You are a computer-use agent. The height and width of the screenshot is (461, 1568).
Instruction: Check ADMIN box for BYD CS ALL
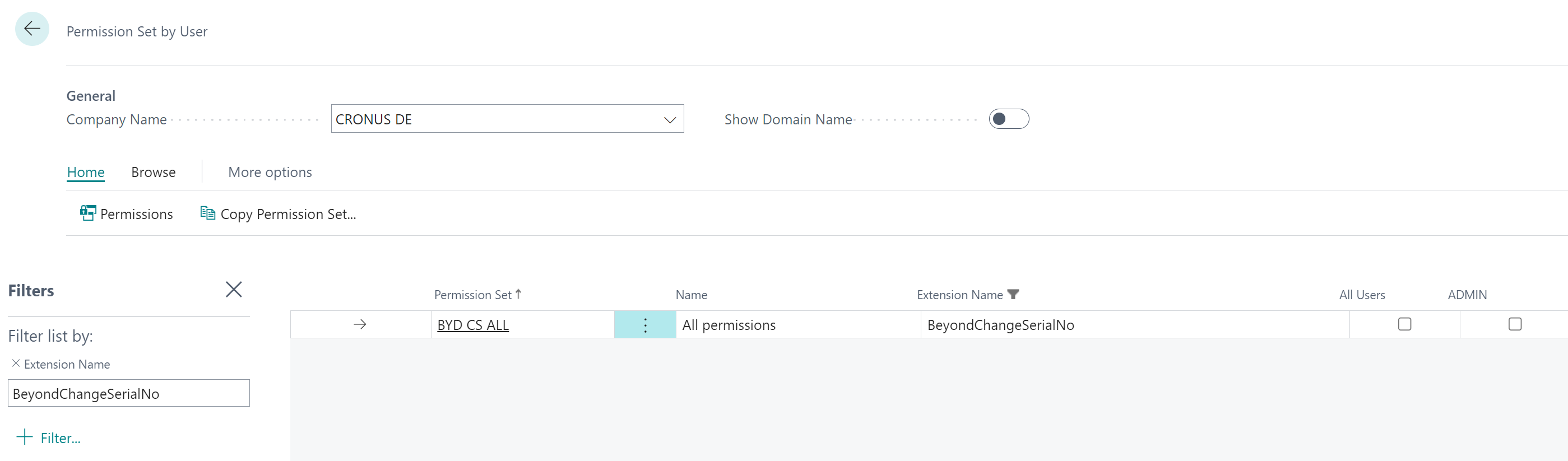(x=1514, y=324)
